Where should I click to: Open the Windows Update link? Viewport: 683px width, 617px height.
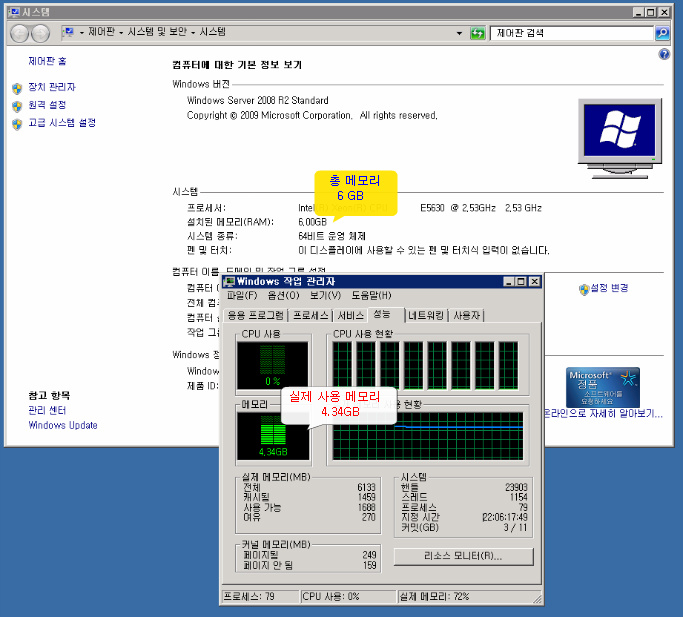63,425
